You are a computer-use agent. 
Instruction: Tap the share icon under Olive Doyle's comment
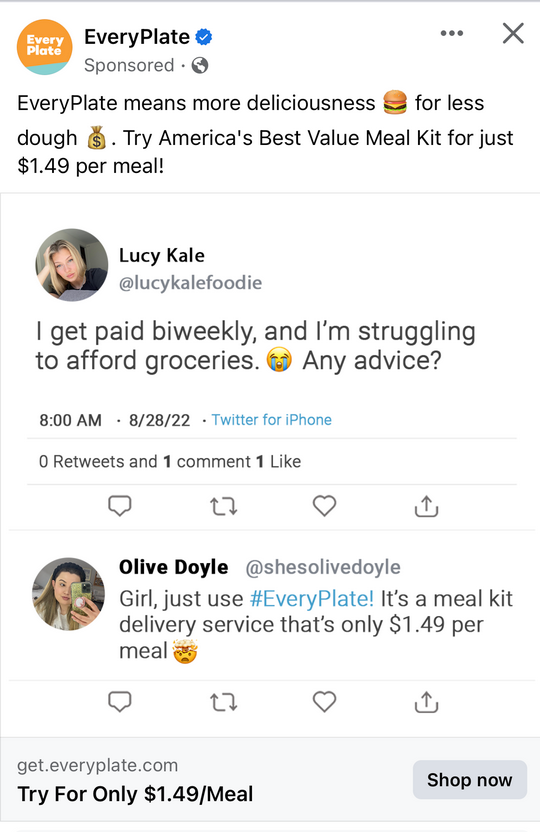point(426,701)
